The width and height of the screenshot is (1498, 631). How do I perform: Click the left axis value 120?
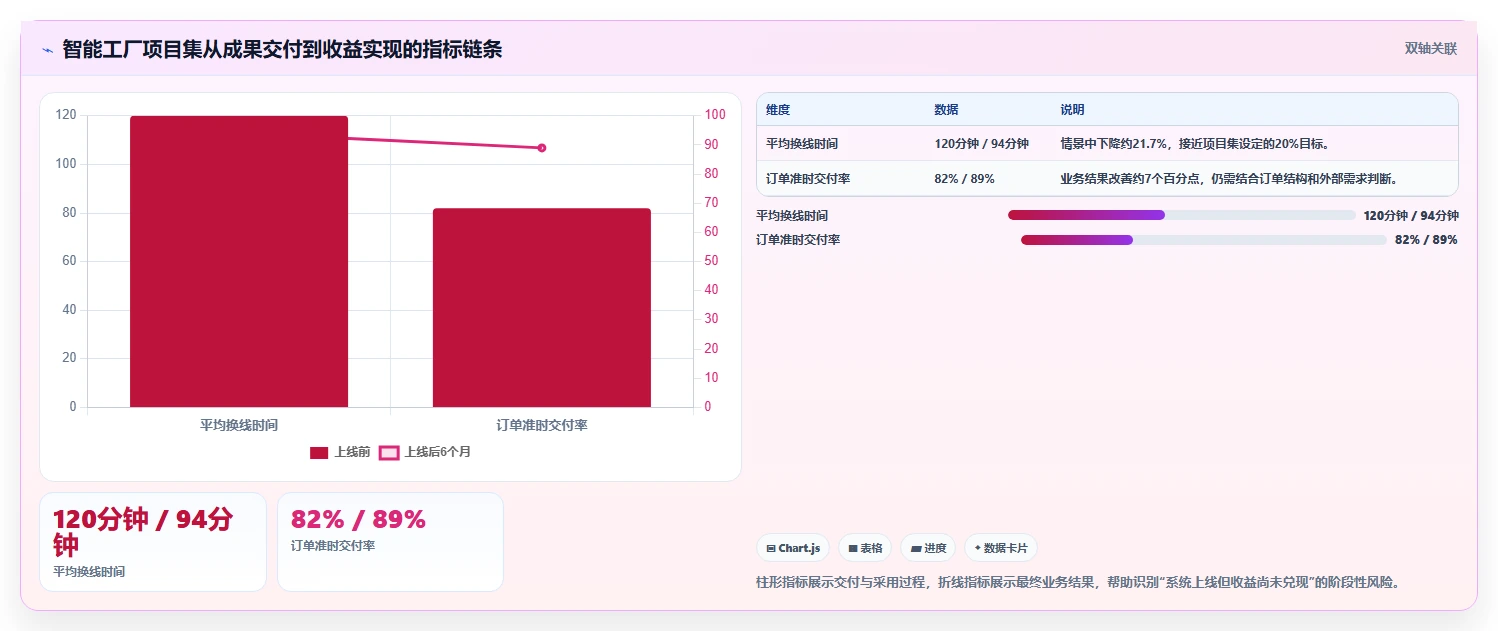[x=66, y=115]
